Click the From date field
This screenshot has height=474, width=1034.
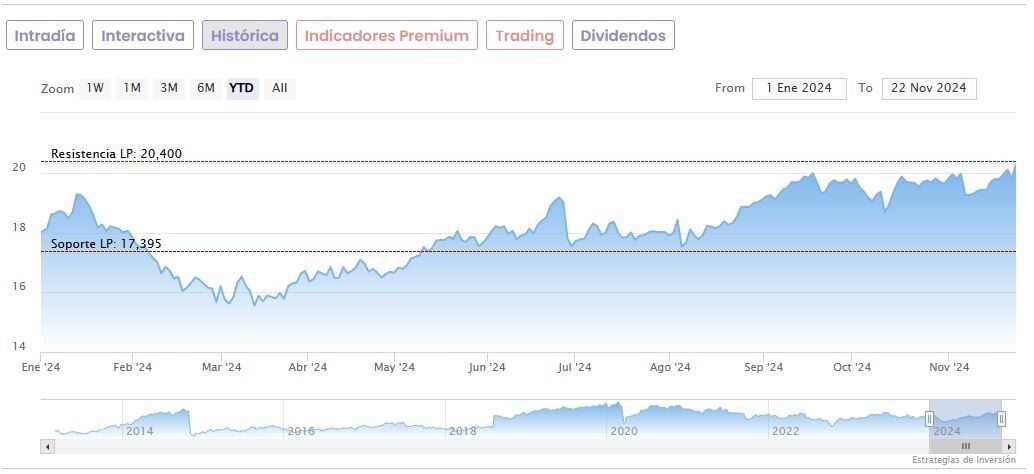pos(799,88)
